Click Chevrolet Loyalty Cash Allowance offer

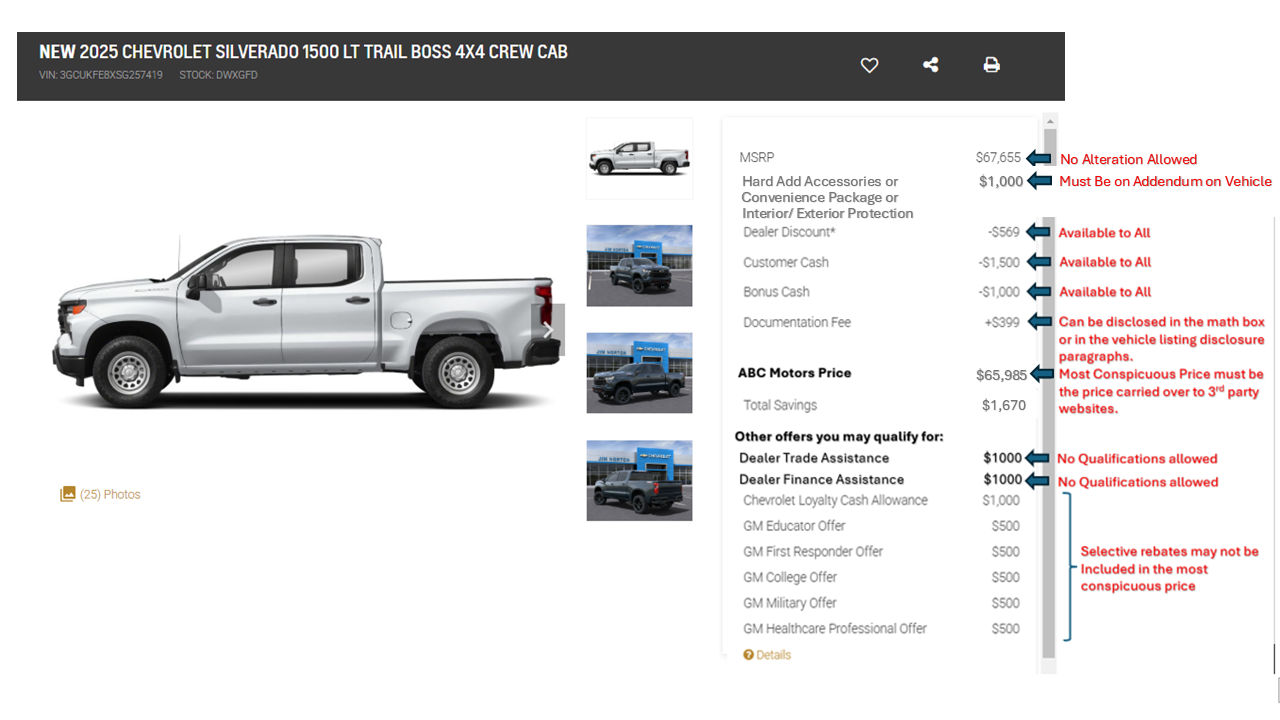pos(881,500)
